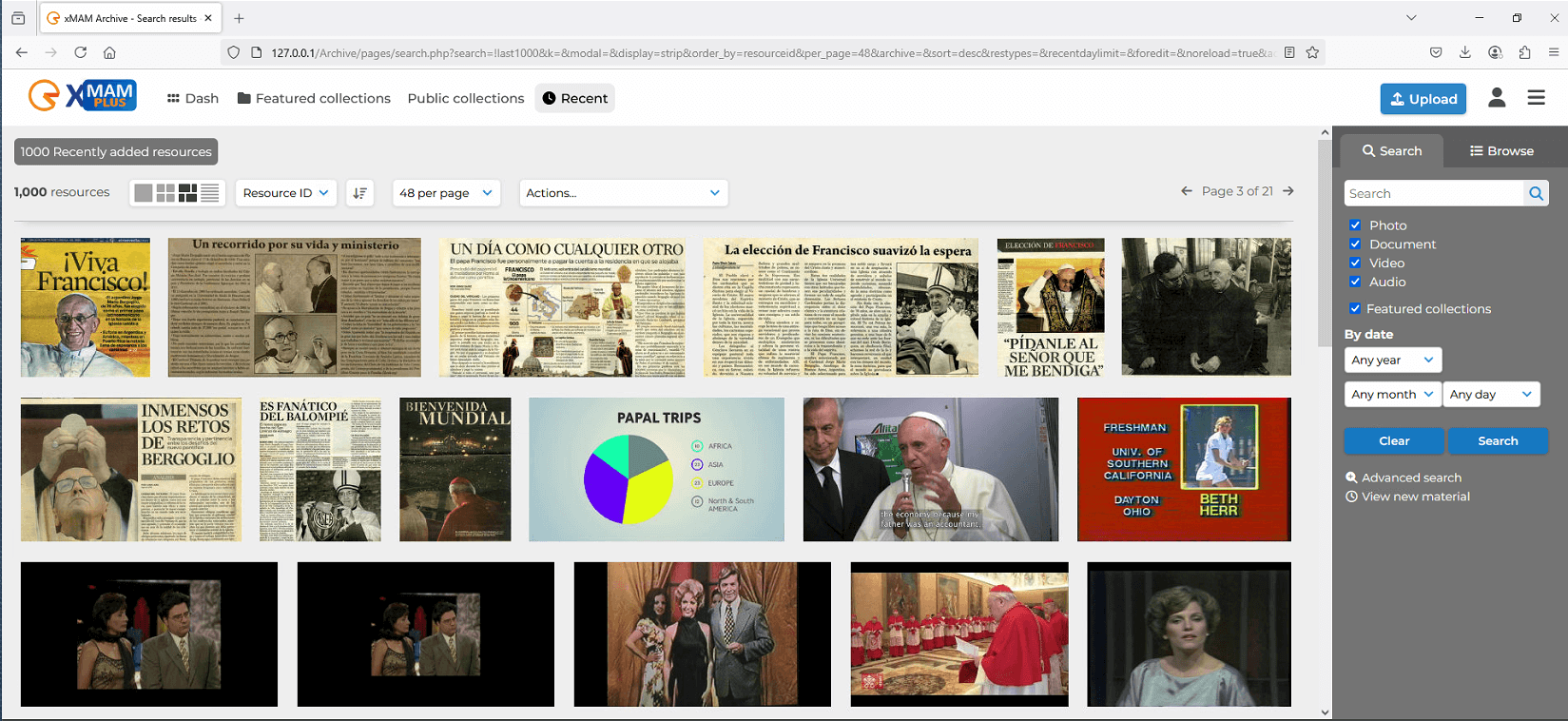This screenshot has height=721, width=1568.
Task: Expand the Actions dropdown
Action: (623, 193)
